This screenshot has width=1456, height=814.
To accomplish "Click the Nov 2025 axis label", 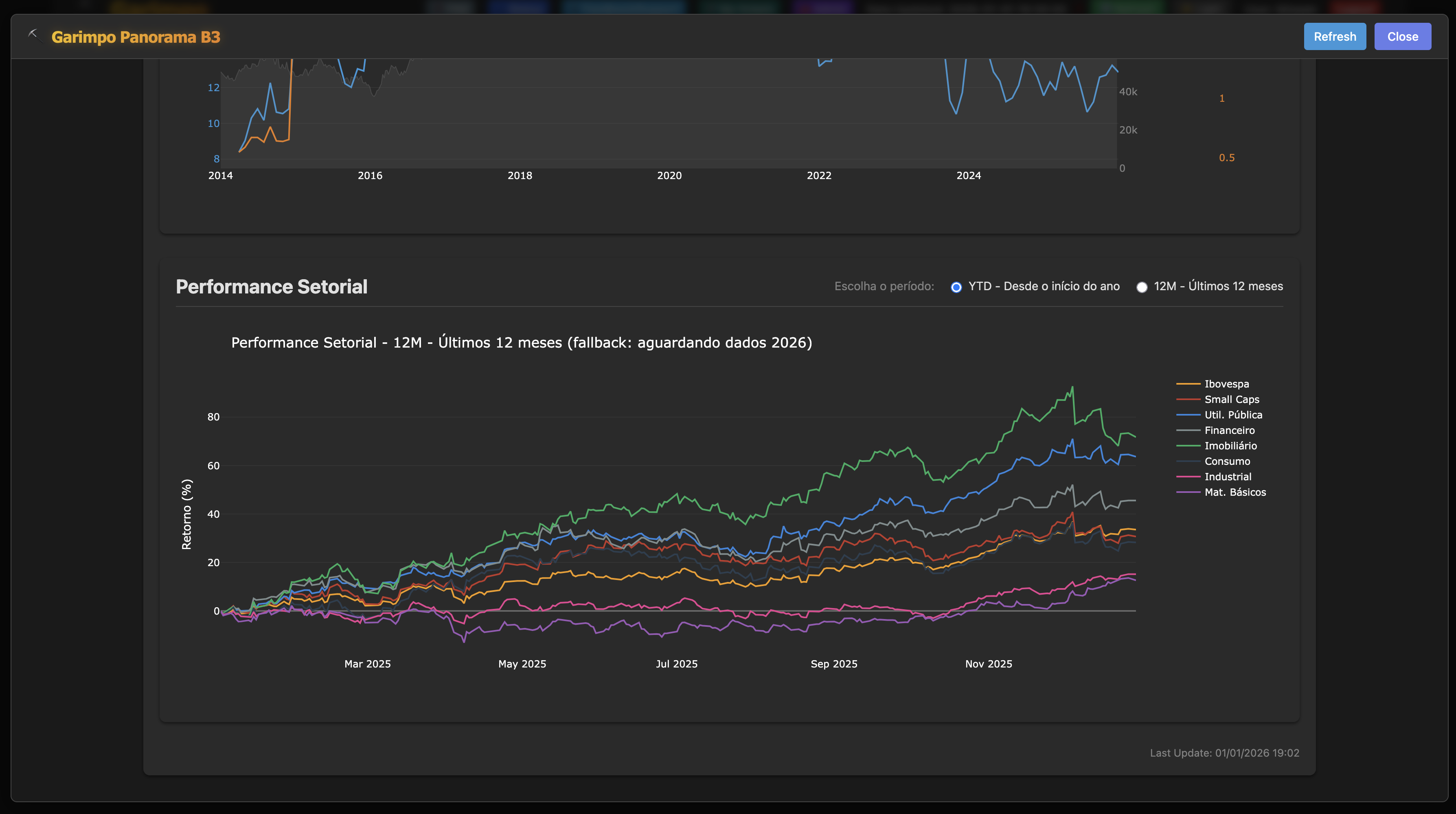I will 988,664.
